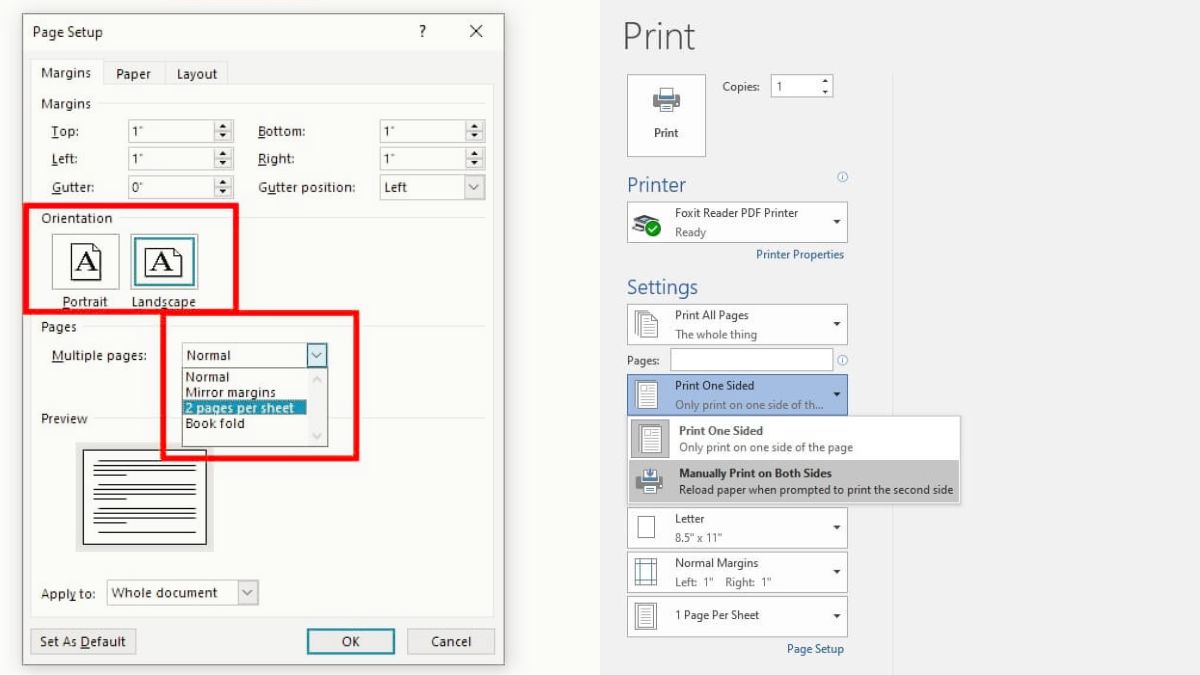Click the Left margin spinner
This screenshot has height=675, width=1200.
(x=223, y=159)
